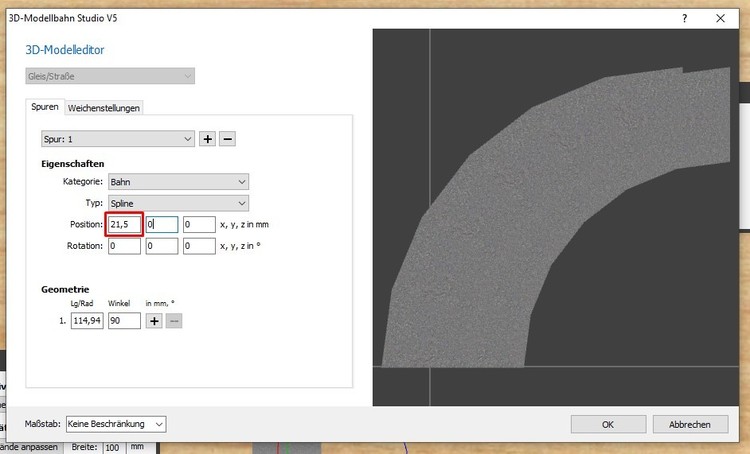Expand the Spur: 1 dropdown

(x=118, y=139)
